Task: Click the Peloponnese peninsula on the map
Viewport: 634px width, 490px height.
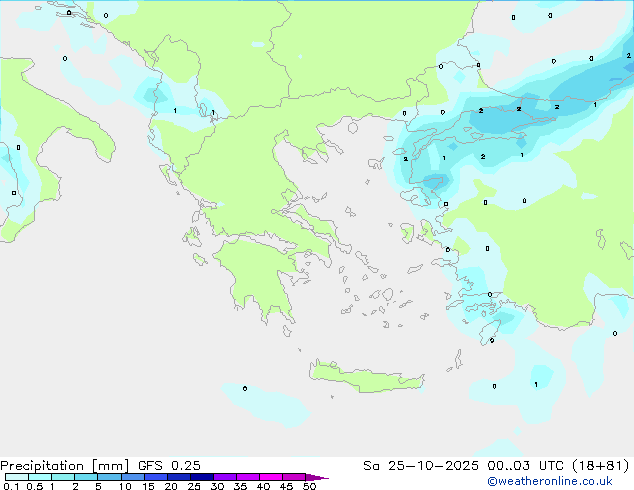Action: point(259,275)
